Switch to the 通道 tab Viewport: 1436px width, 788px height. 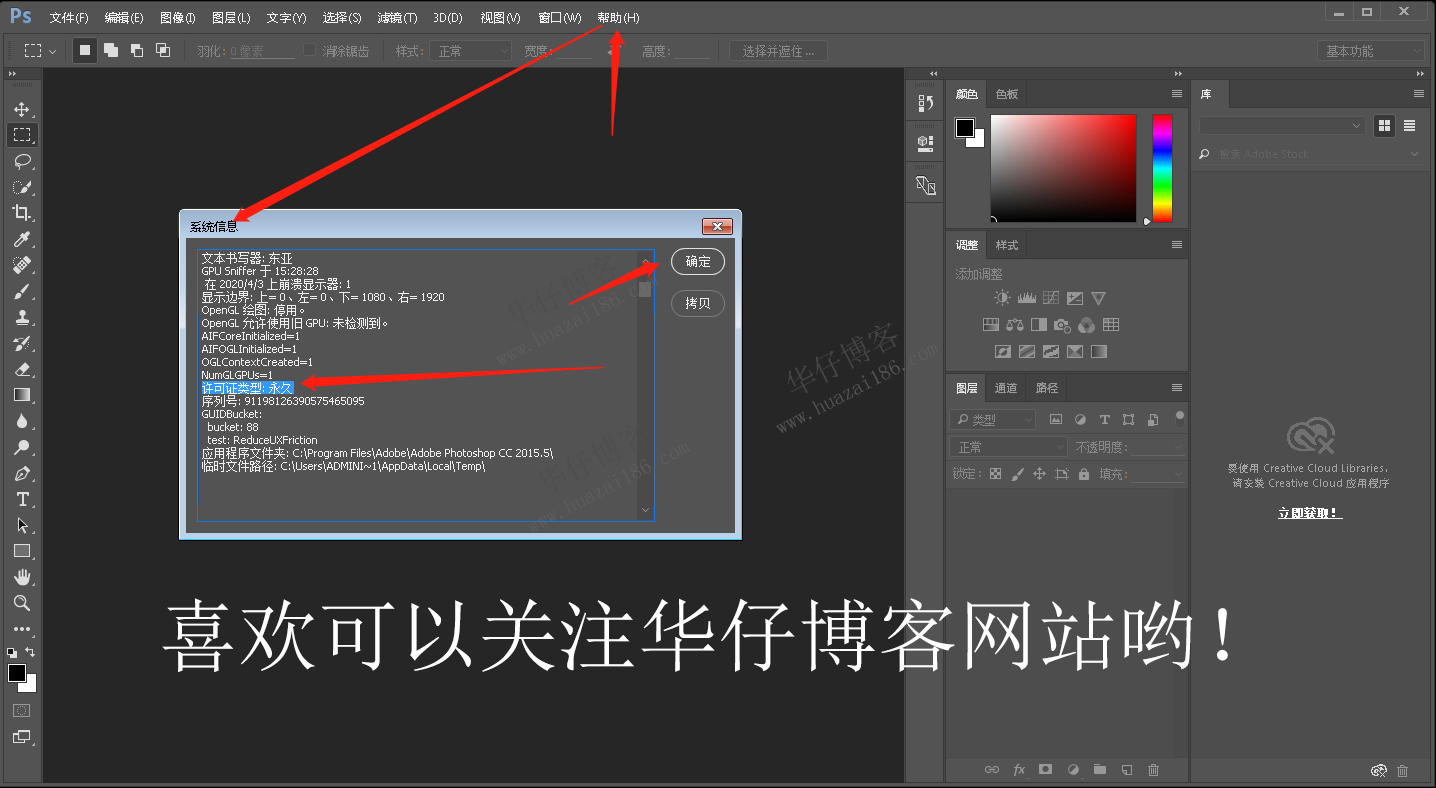pyautogui.click(x=1006, y=388)
